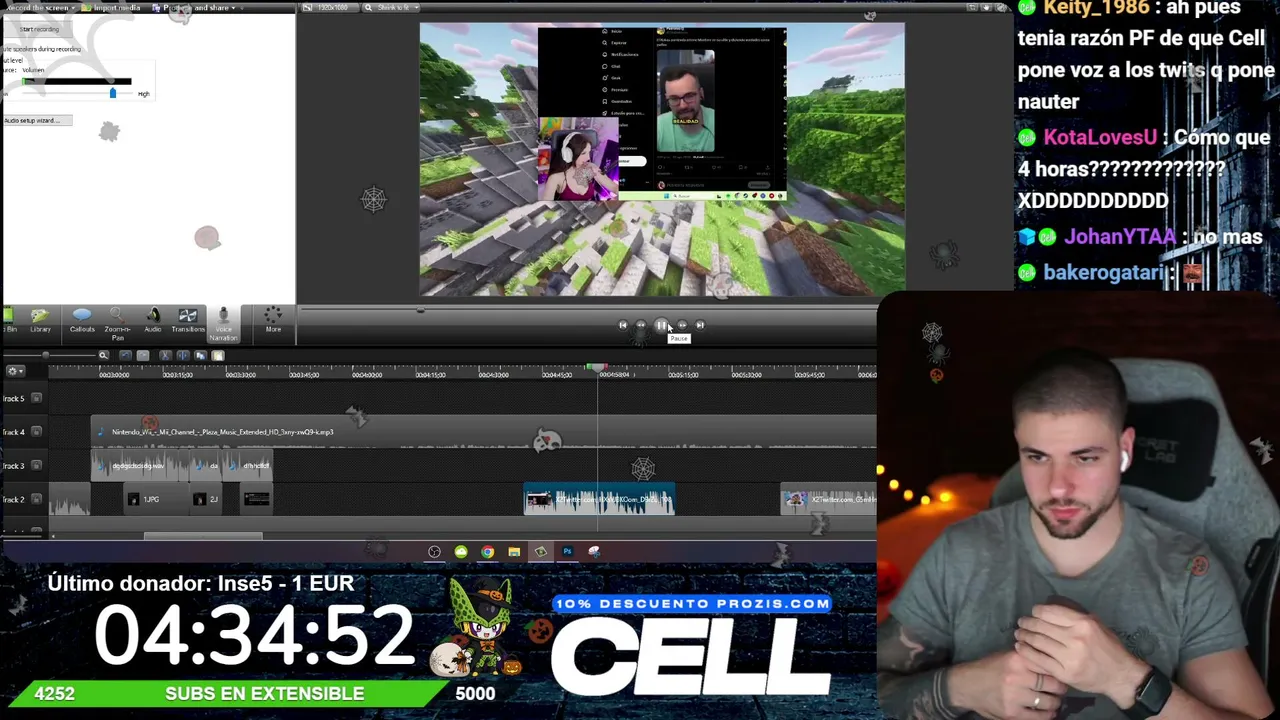
Task: Click the input level volume slider handle
Action: click(112, 93)
